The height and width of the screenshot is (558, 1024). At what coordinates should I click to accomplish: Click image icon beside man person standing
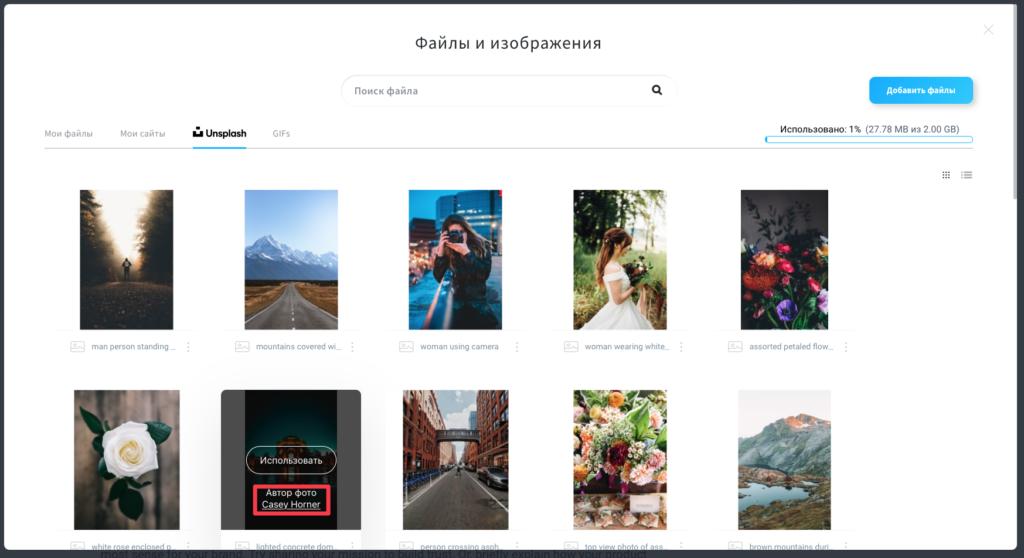tap(78, 347)
